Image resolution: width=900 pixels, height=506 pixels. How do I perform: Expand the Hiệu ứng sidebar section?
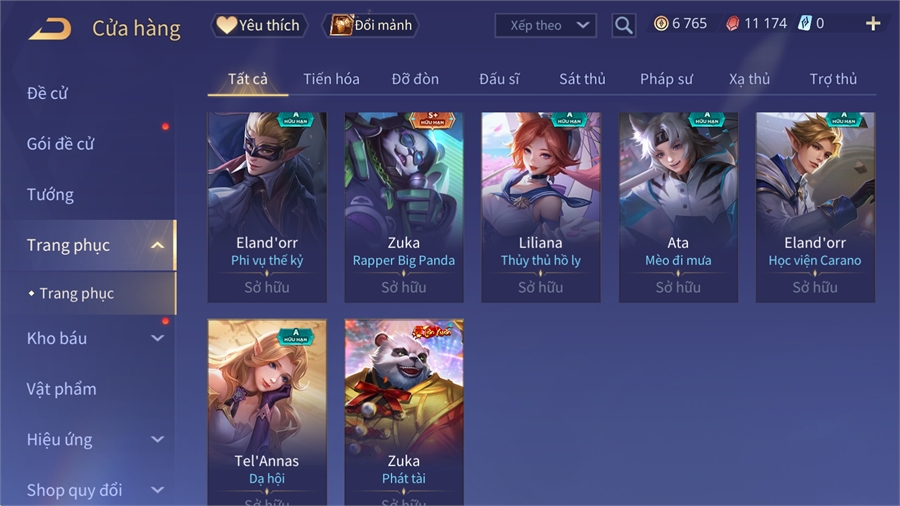(157, 439)
